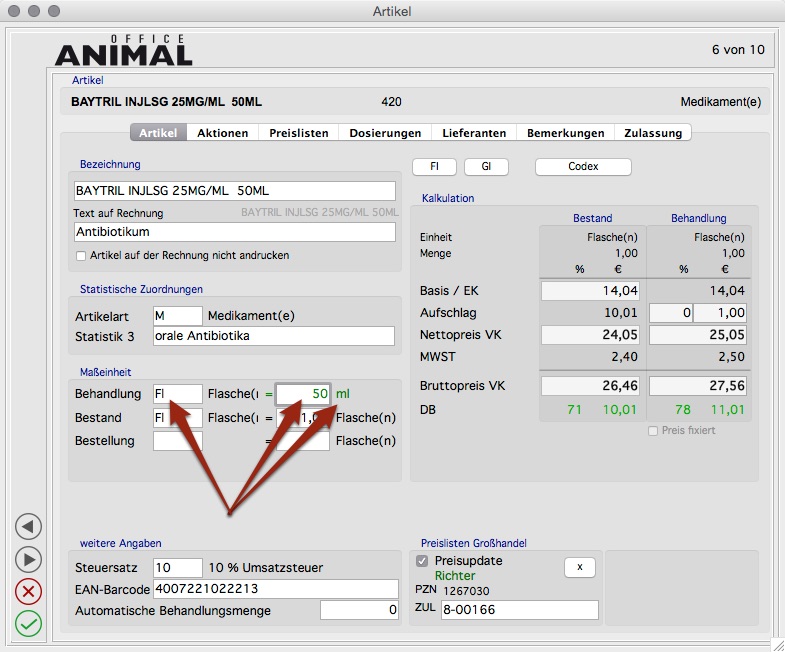Edit Nettopreis VK Bestand field 24,05
Viewport: 785px width, 652px height.
pyautogui.click(x=590, y=335)
